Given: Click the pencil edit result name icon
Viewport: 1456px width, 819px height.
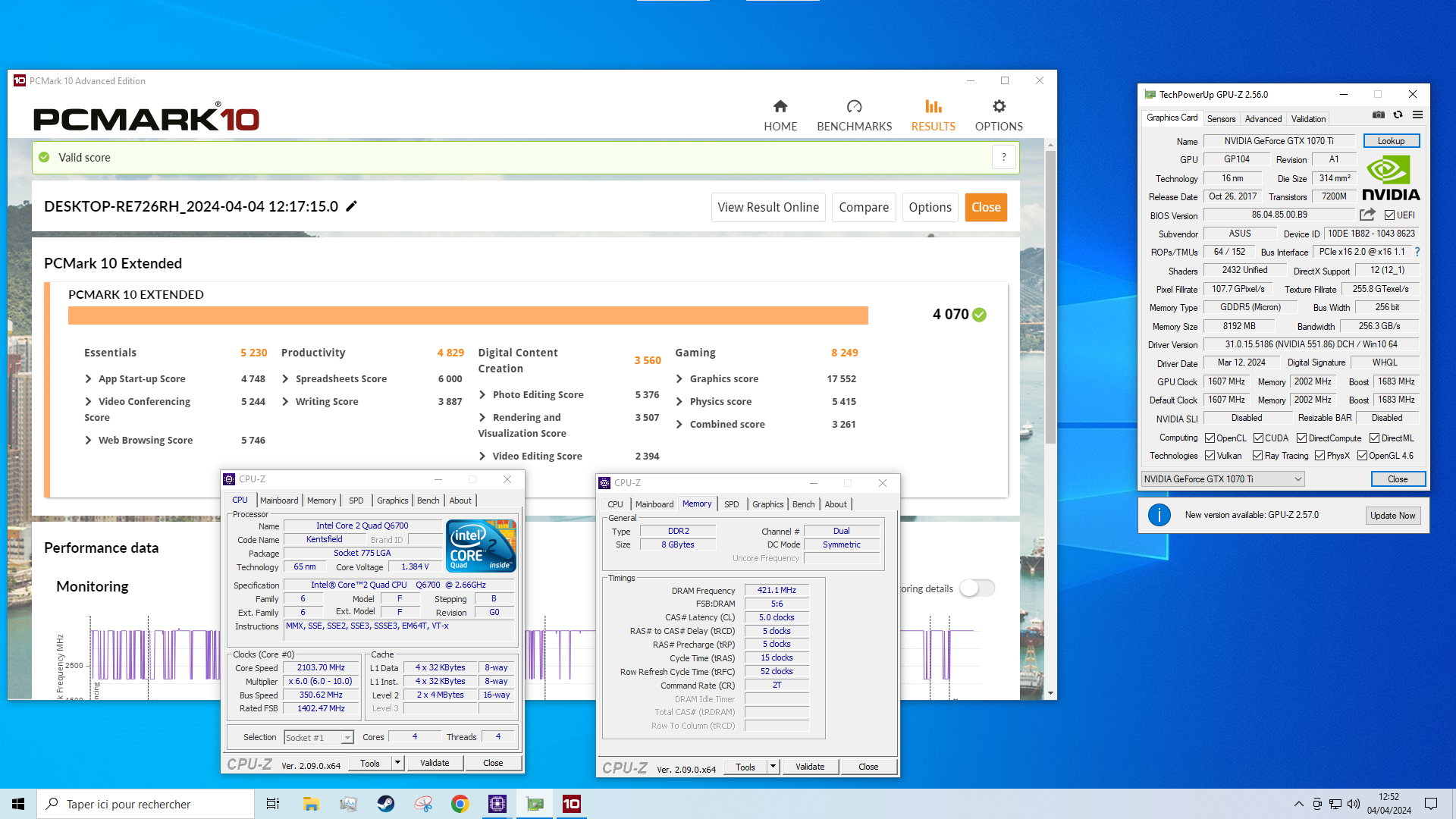Looking at the screenshot, I should pos(351,206).
